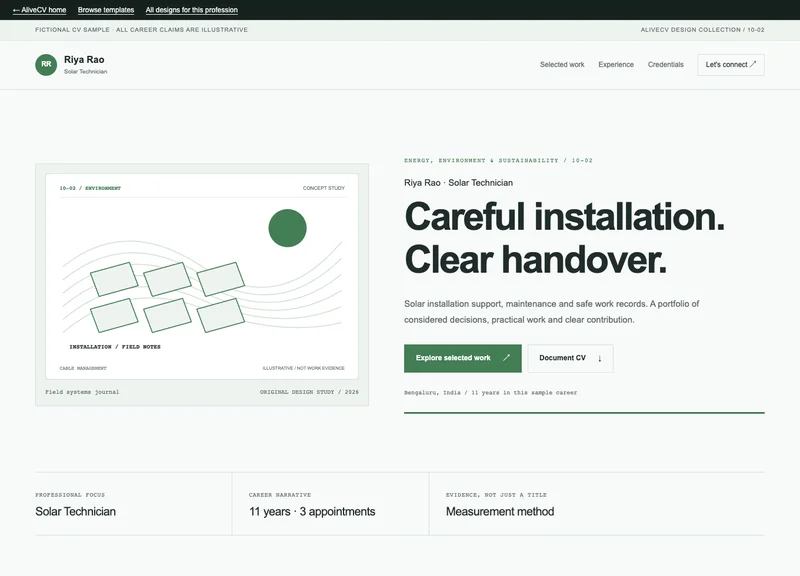Click the 'Clear handover.' headline
Screen dimensions: 800x576
[535, 260]
